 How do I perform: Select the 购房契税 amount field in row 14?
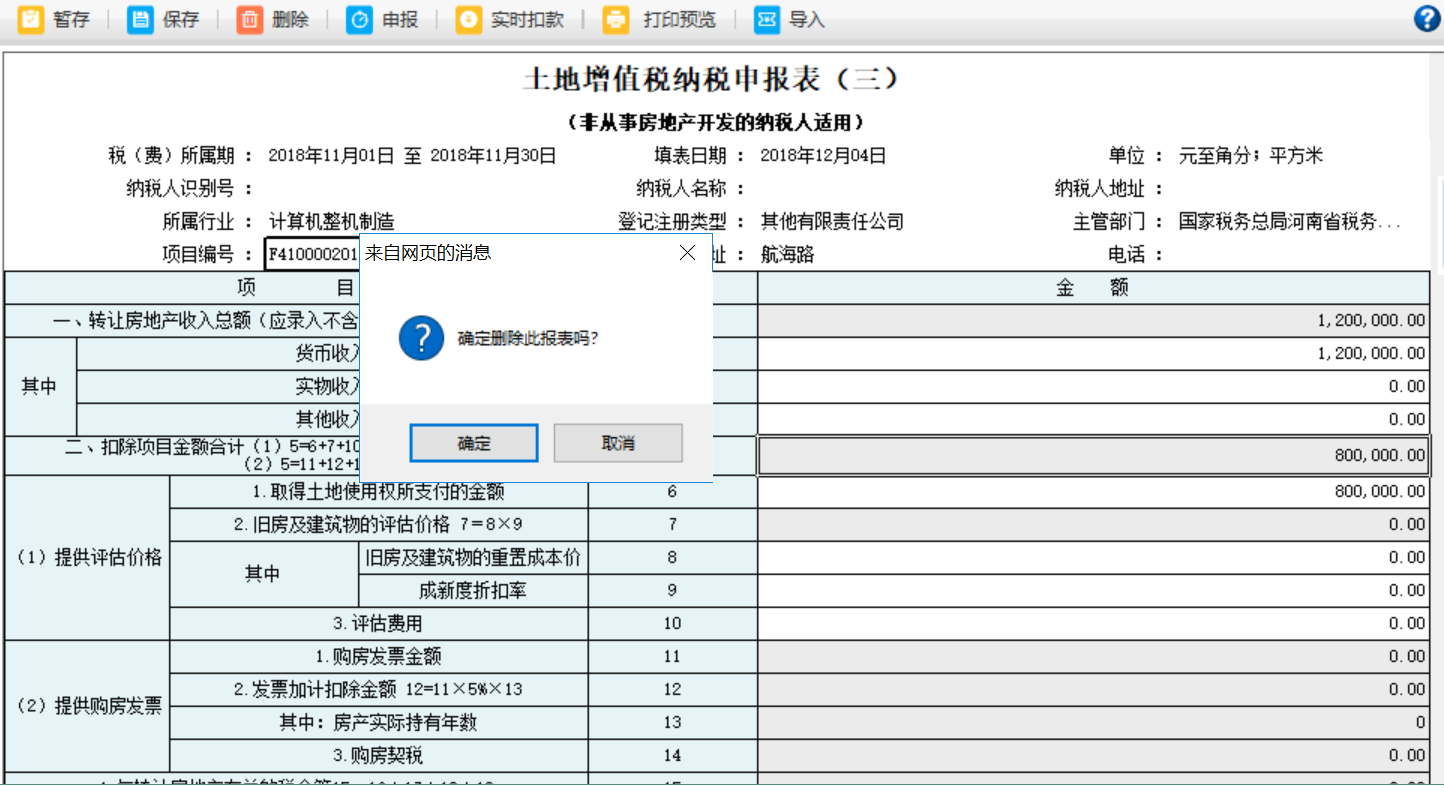(1093, 756)
